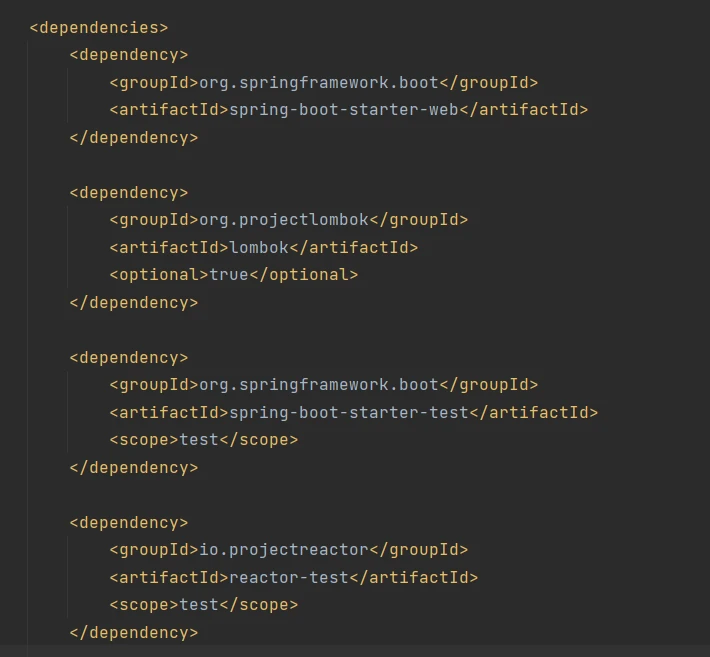
Task: Click the groupId line above spring-boot-starter-test
Action: (323, 385)
